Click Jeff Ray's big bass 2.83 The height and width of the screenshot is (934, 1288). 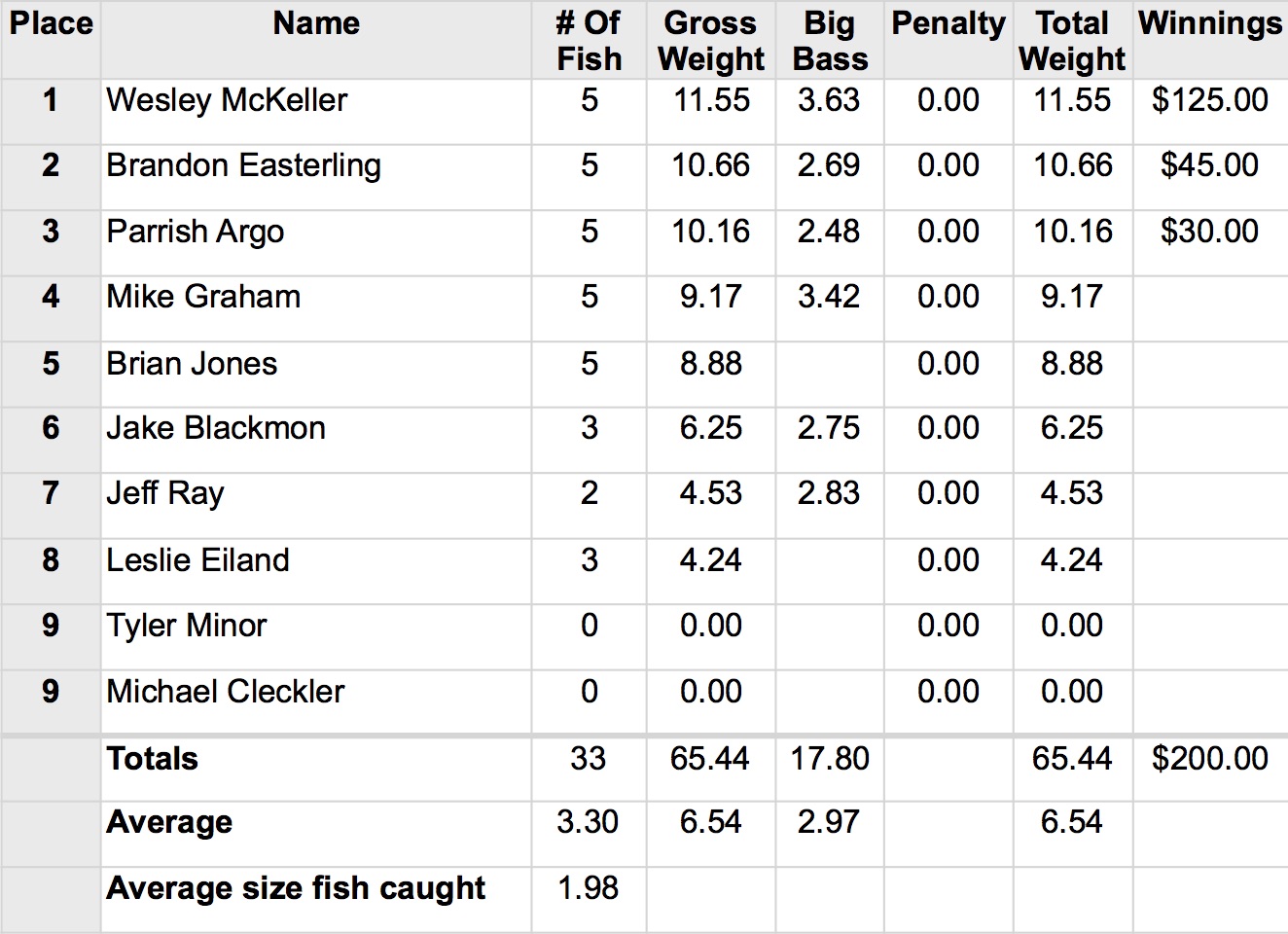click(829, 493)
